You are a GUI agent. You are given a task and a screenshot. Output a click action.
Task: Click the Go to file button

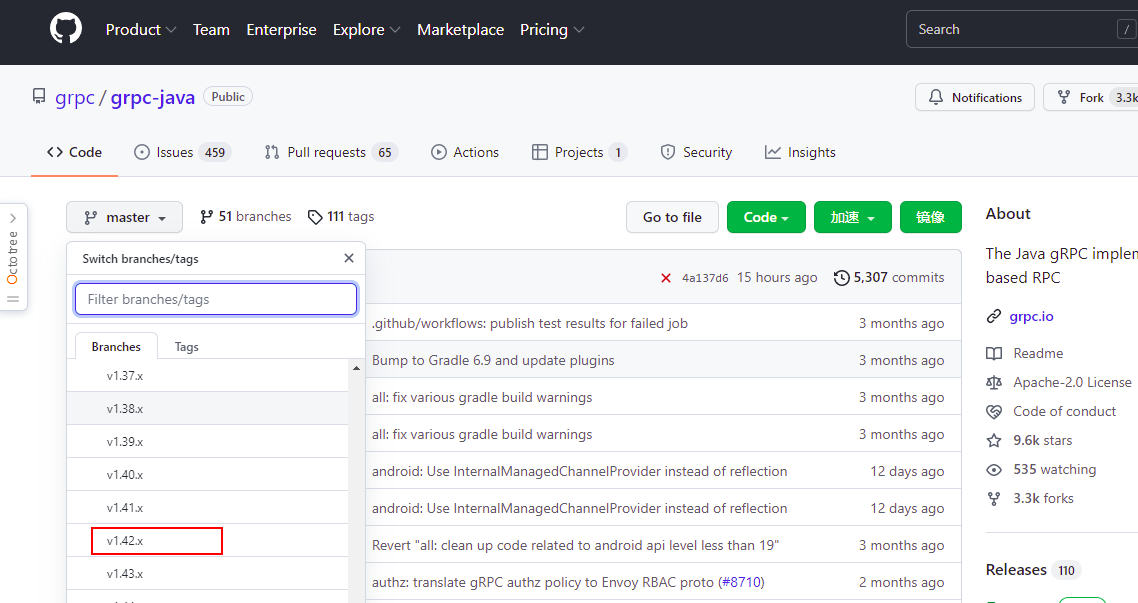click(672, 217)
